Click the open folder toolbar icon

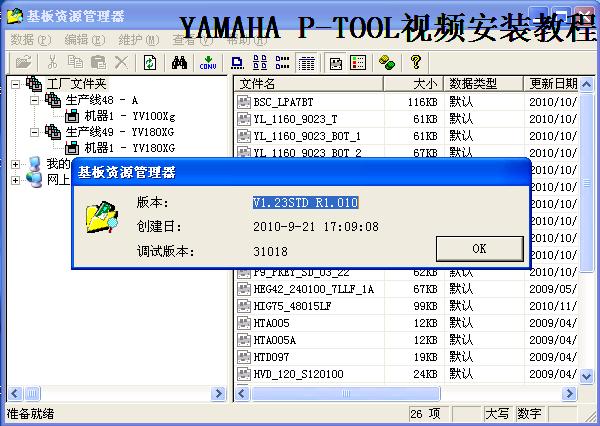[23, 62]
